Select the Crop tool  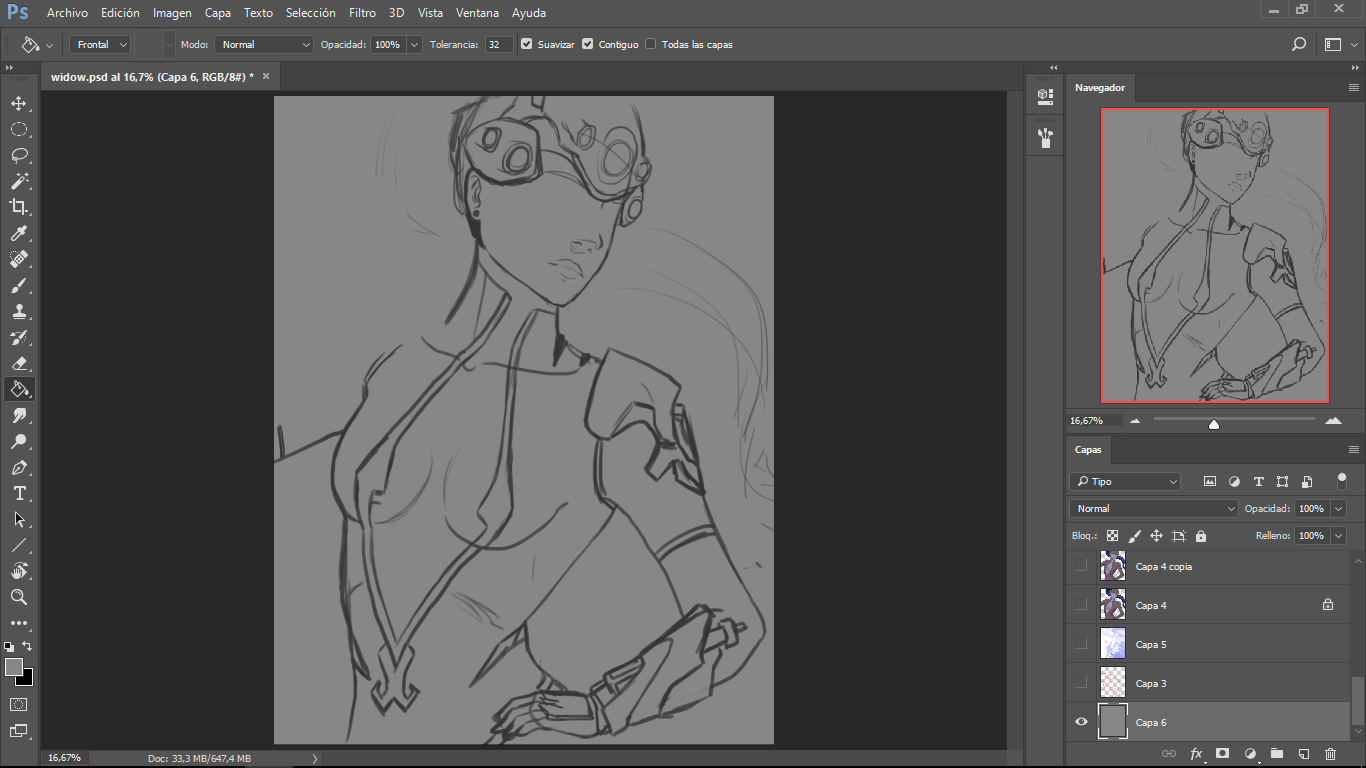click(18, 207)
